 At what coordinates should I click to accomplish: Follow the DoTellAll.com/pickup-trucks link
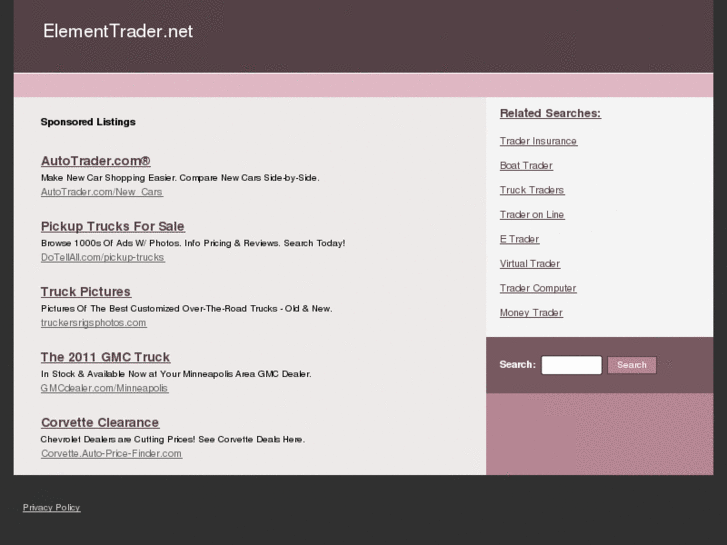(x=102, y=257)
